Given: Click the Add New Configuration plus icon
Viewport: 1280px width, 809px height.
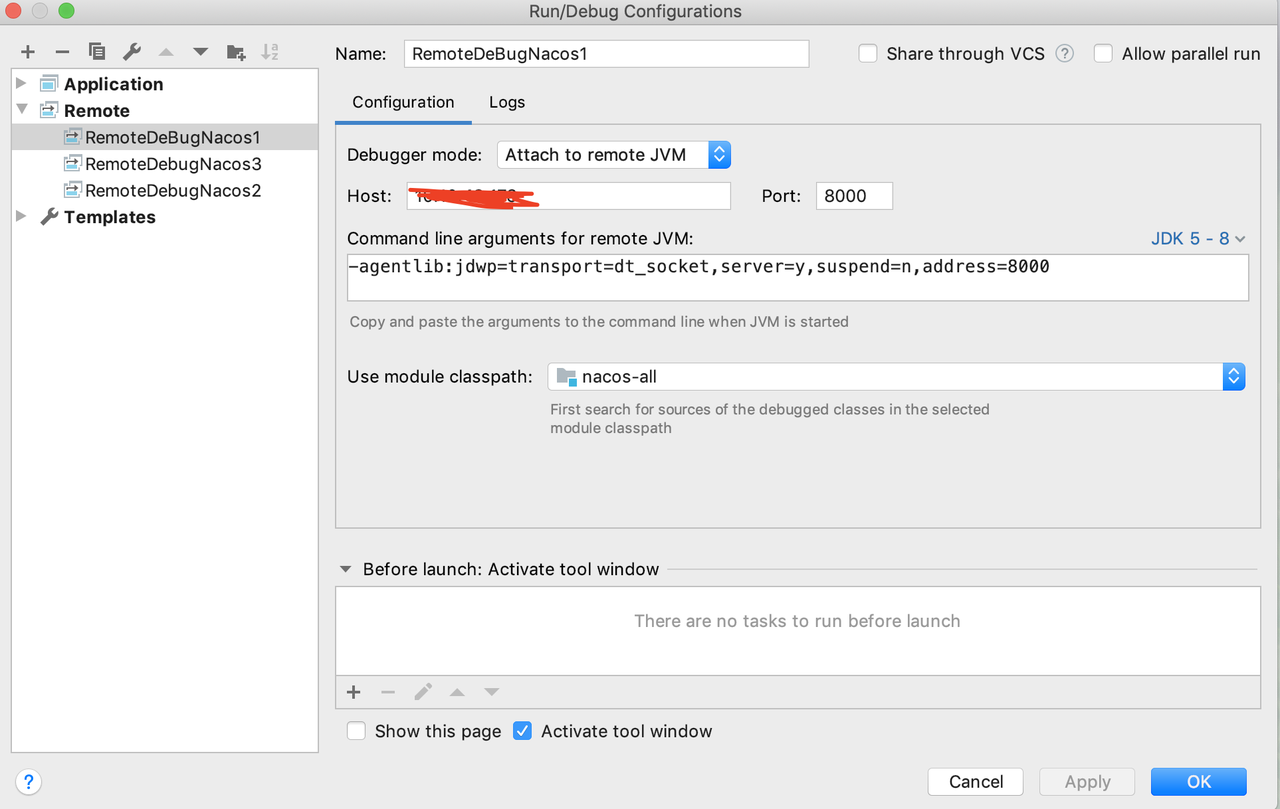Looking at the screenshot, I should [x=28, y=52].
